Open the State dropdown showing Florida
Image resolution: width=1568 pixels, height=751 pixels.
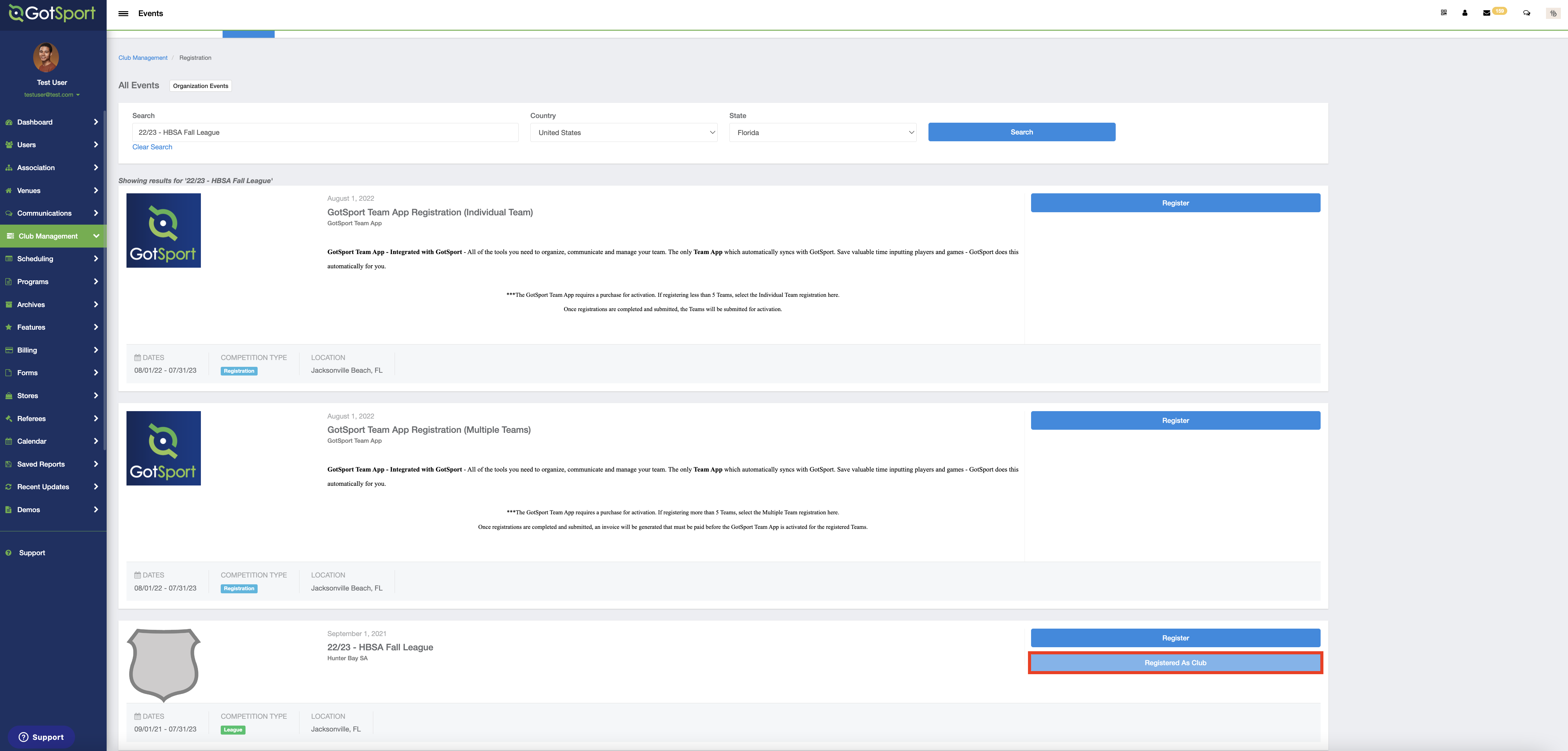pos(822,133)
